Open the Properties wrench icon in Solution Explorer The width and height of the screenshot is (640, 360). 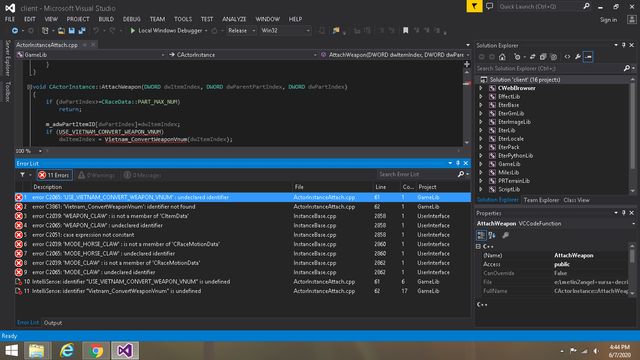[x=578, y=57]
